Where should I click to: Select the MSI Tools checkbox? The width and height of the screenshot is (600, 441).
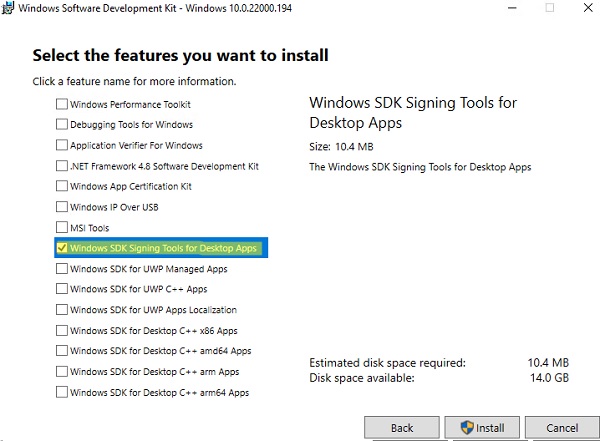tap(62, 228)
